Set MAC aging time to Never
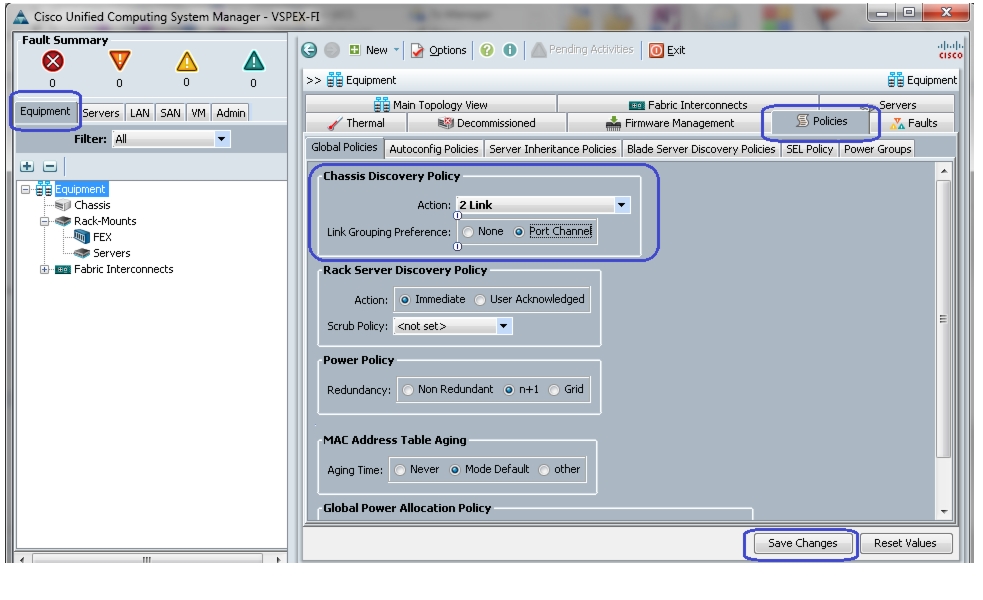 400,470
